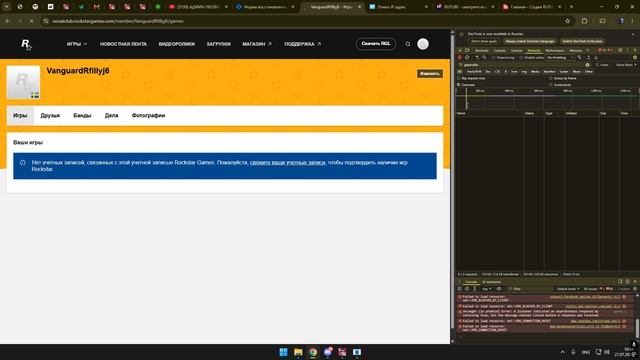Image resolution: width=640 pixels, height=360 pixels.
Task: Switch to the YouTube browser tab
Action: coord(198,7)
